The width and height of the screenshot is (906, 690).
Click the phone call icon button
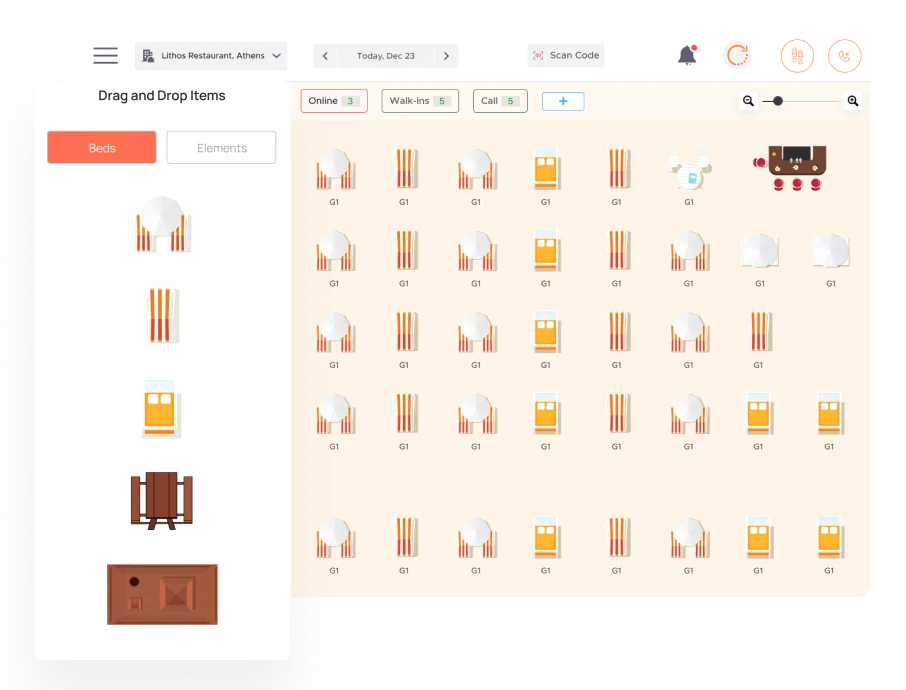[x=845, y=56]
